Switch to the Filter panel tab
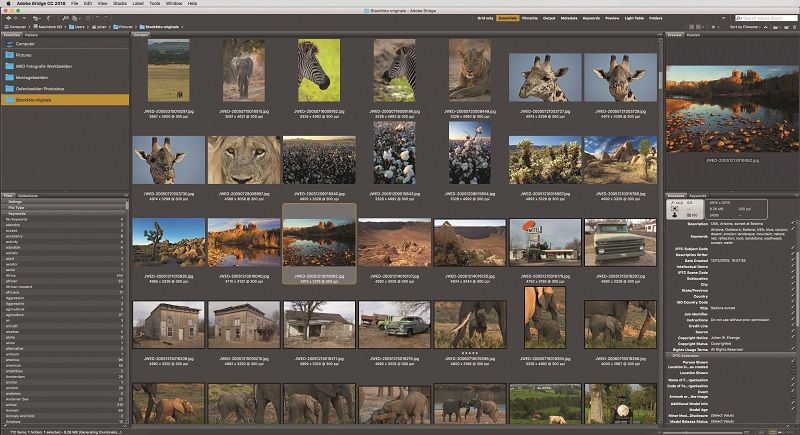Image resolution: width=800 pixels, height=435 pixels. (x=8, y=195)
